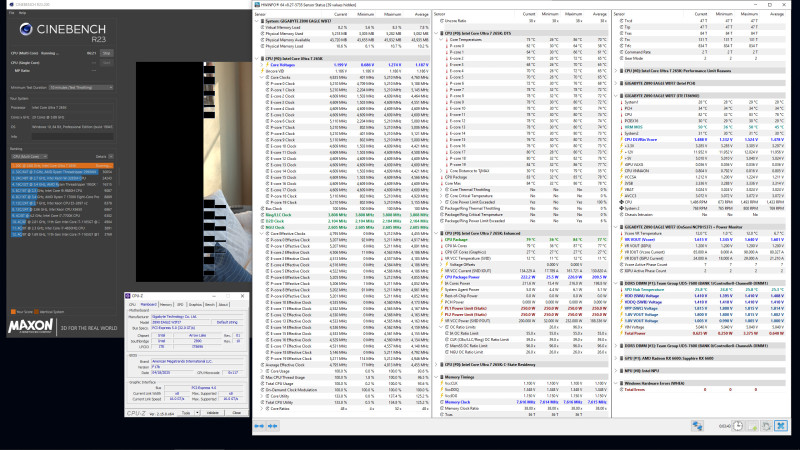
Task: Switch to the CPU tab in CPU-Z
Action: [x=133, y=305]
